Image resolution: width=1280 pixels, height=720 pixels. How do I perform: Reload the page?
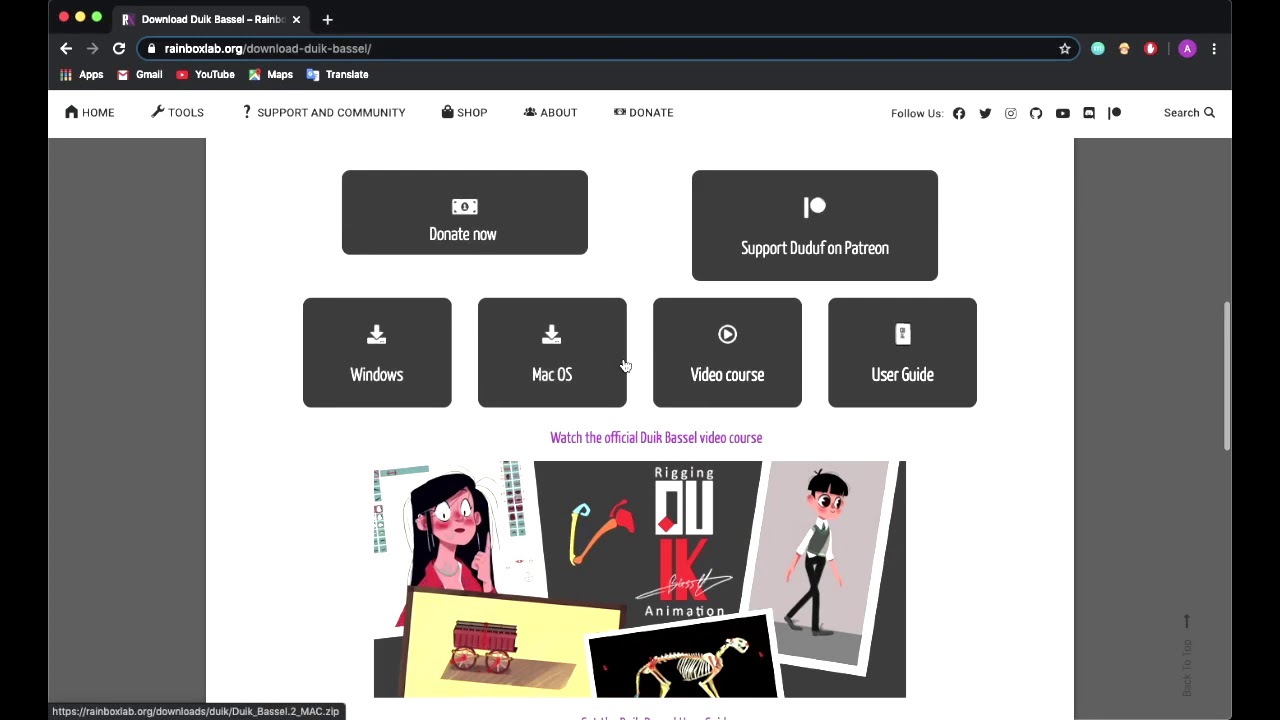(x=119, y=48)
